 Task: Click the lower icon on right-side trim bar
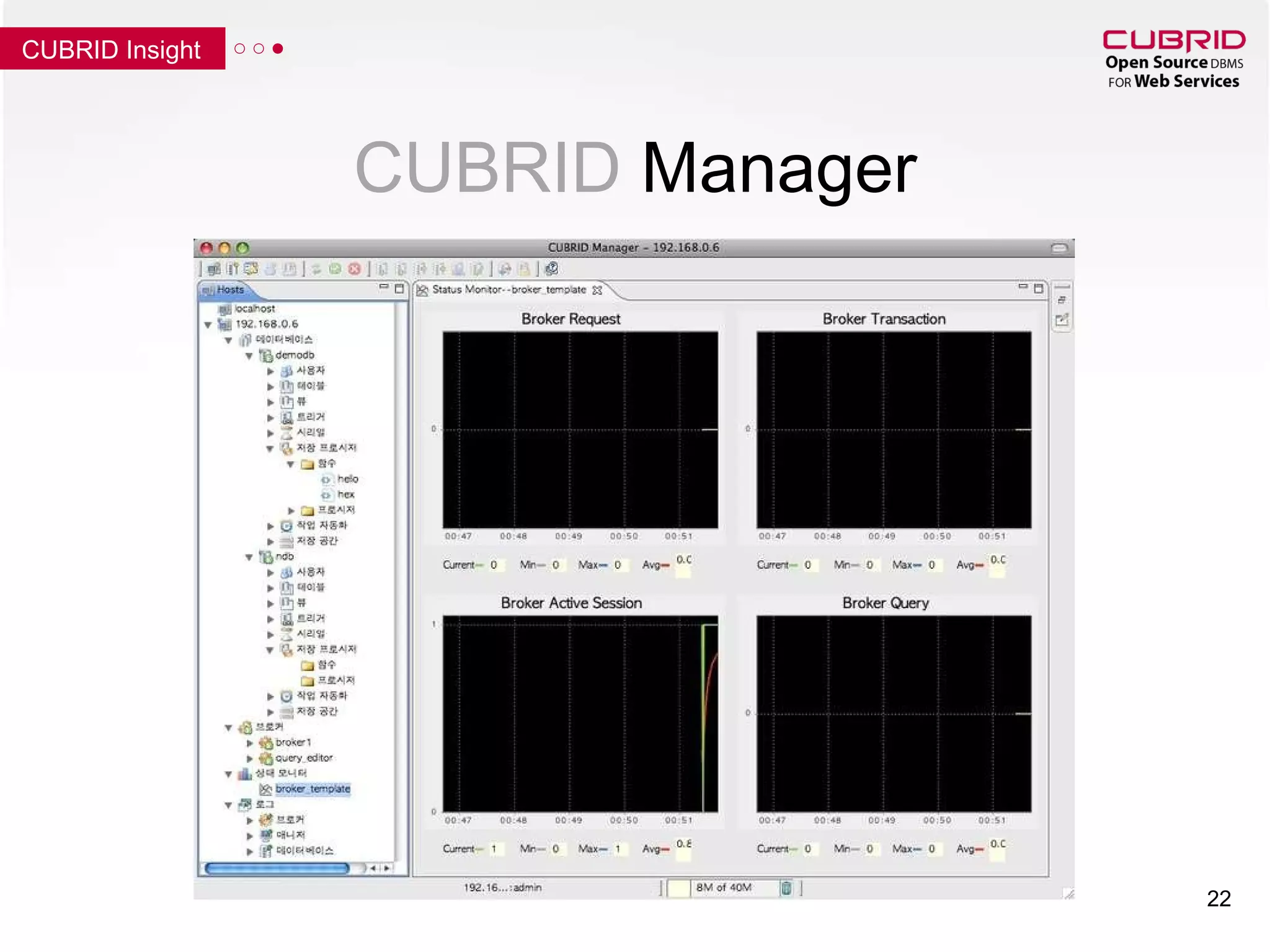(1062, 320)
